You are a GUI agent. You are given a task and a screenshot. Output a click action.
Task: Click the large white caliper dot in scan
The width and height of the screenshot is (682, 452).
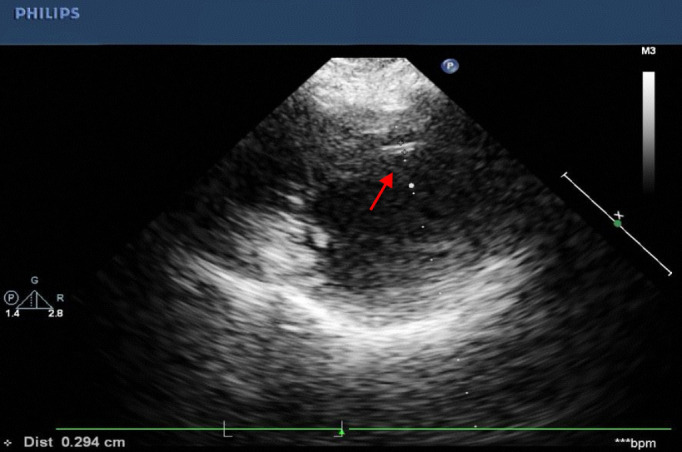coord(411,186)
